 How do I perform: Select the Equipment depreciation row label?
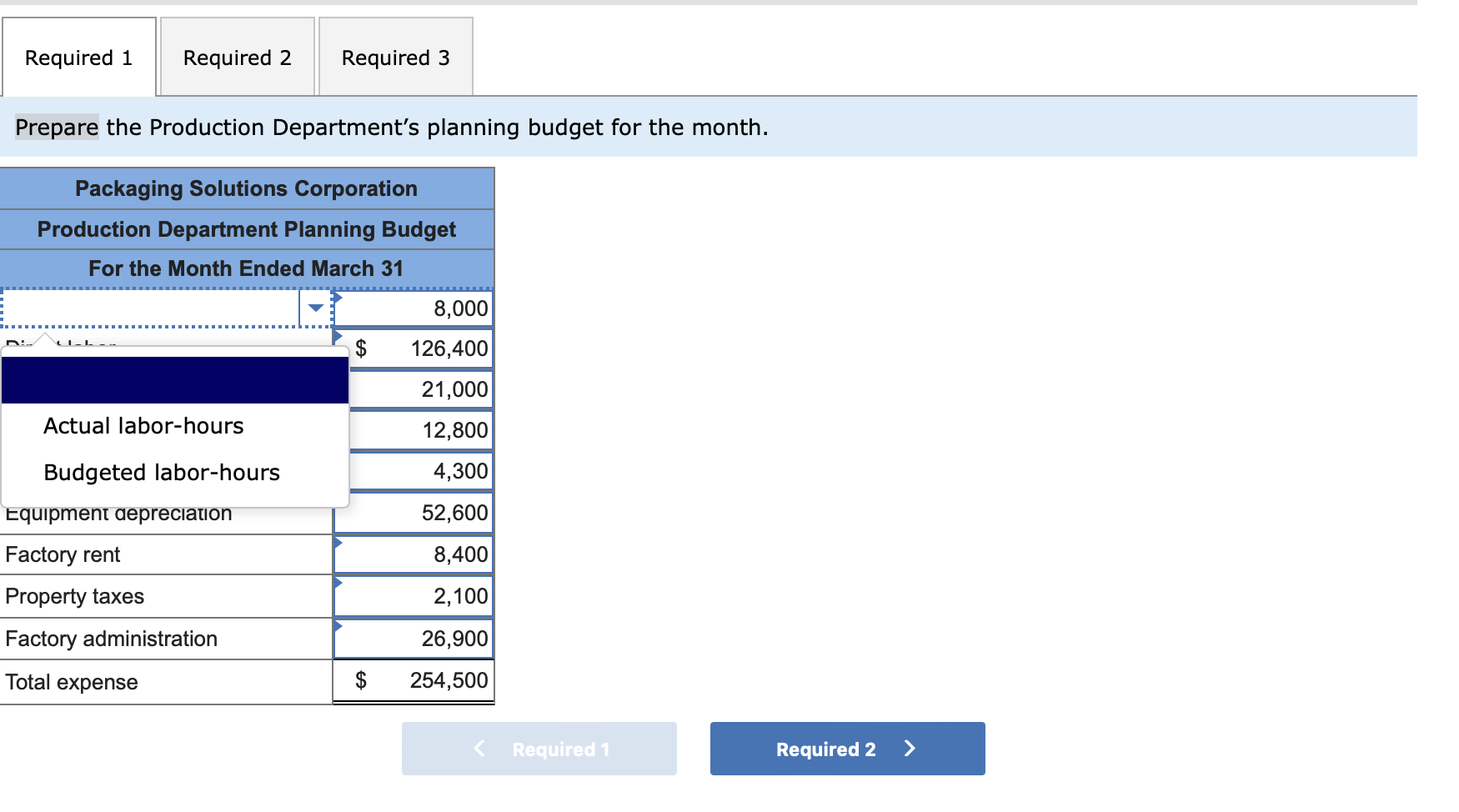[x=118, y=514]
